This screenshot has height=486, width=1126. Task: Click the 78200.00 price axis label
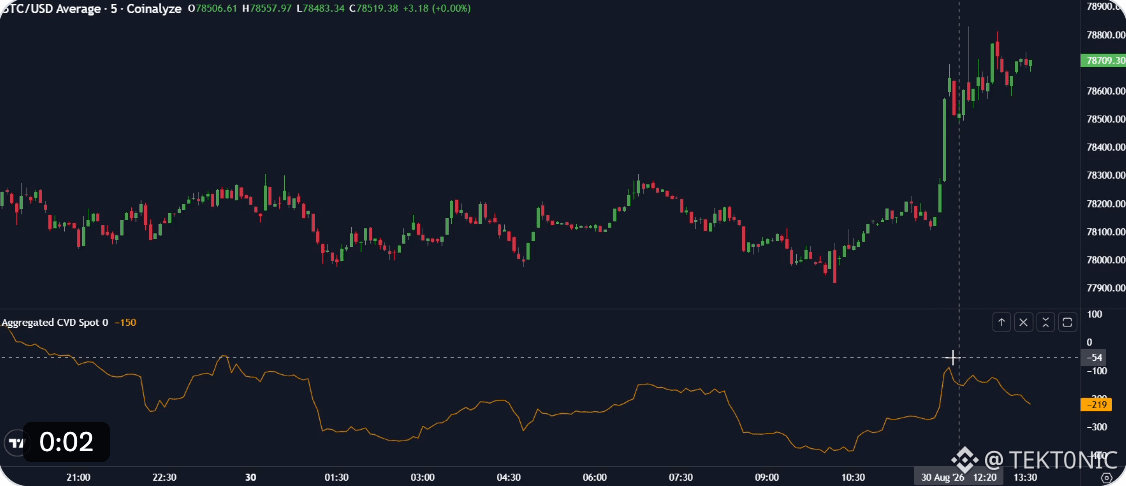click(x=1104, y=204)
